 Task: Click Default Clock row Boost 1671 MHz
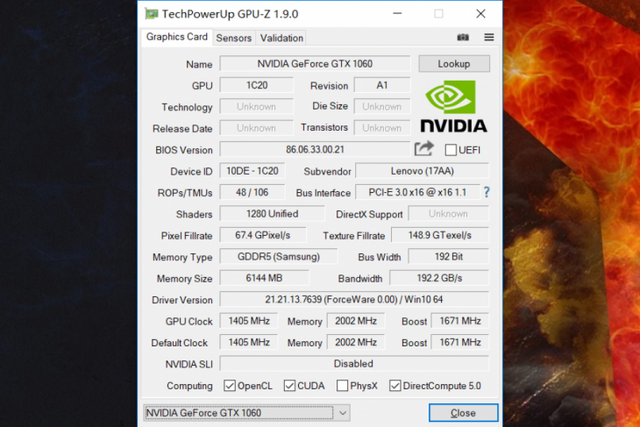point(460,342)
